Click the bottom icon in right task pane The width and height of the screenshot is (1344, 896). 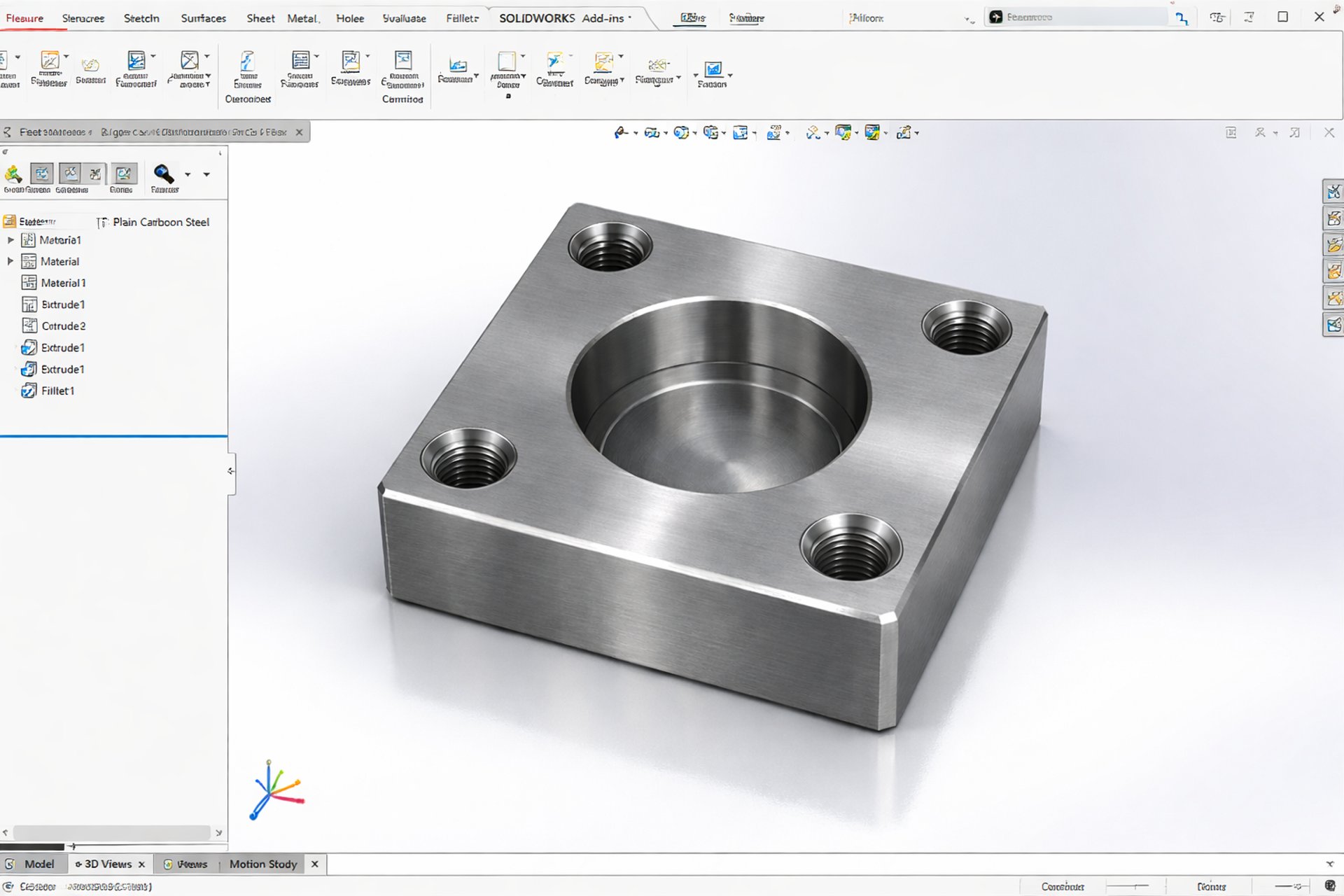coord(1333,325)
